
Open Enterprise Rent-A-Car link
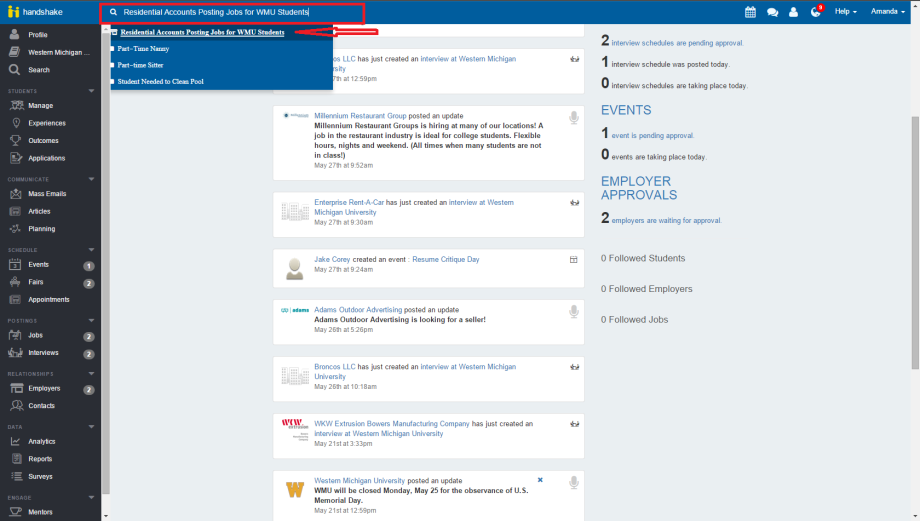coord(349,202)
